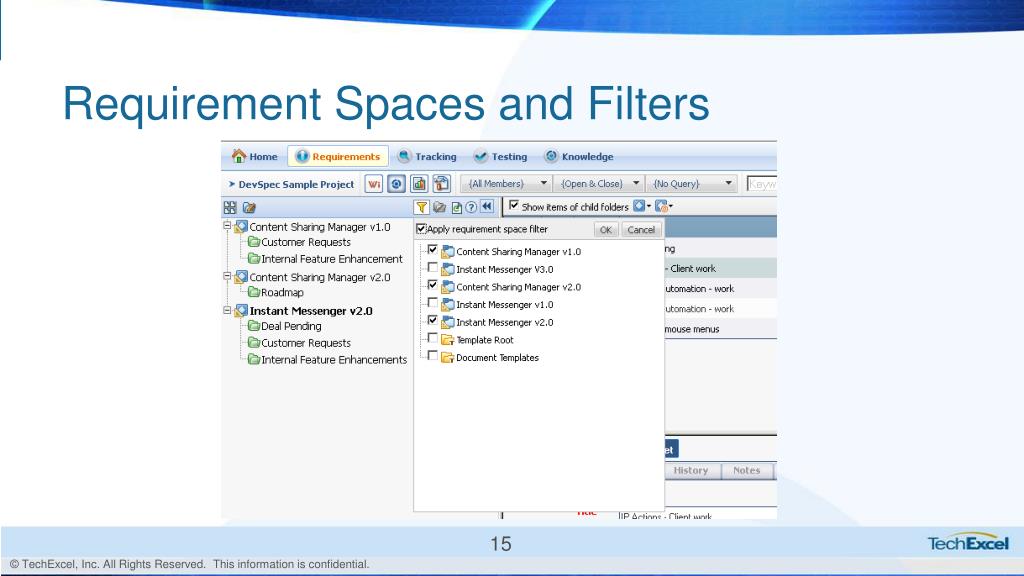Check the Template Root checkbox
Screen dimensions: 1024x576
click(432, 338)
